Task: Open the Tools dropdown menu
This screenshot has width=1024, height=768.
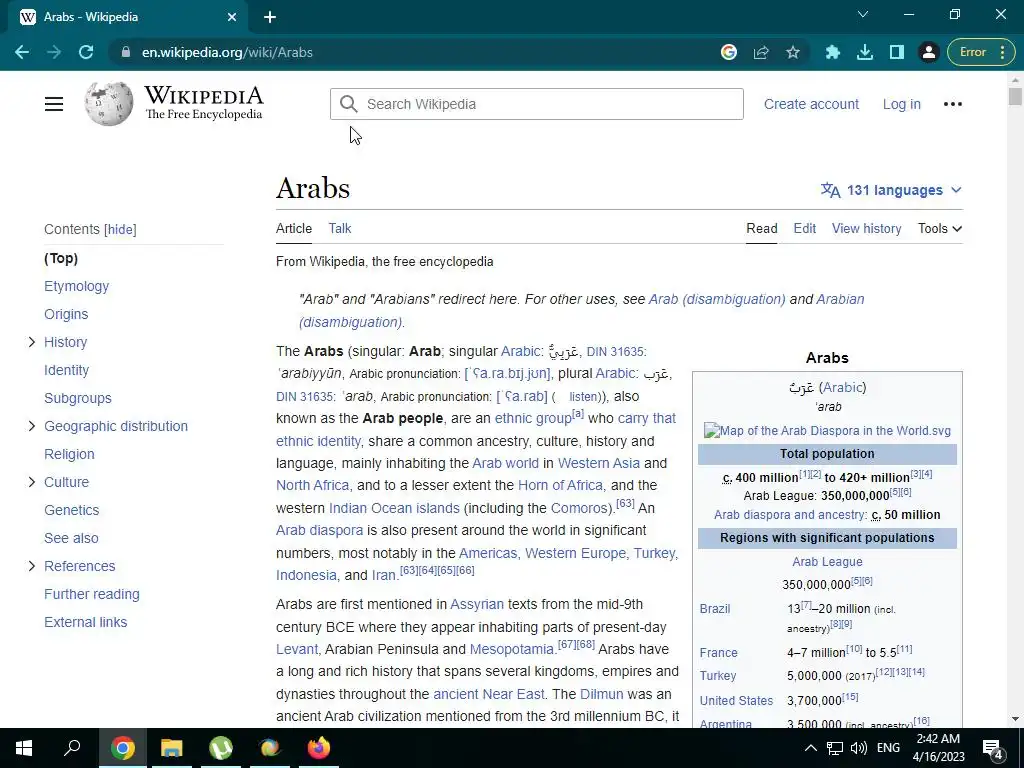Action: (940, 229)
